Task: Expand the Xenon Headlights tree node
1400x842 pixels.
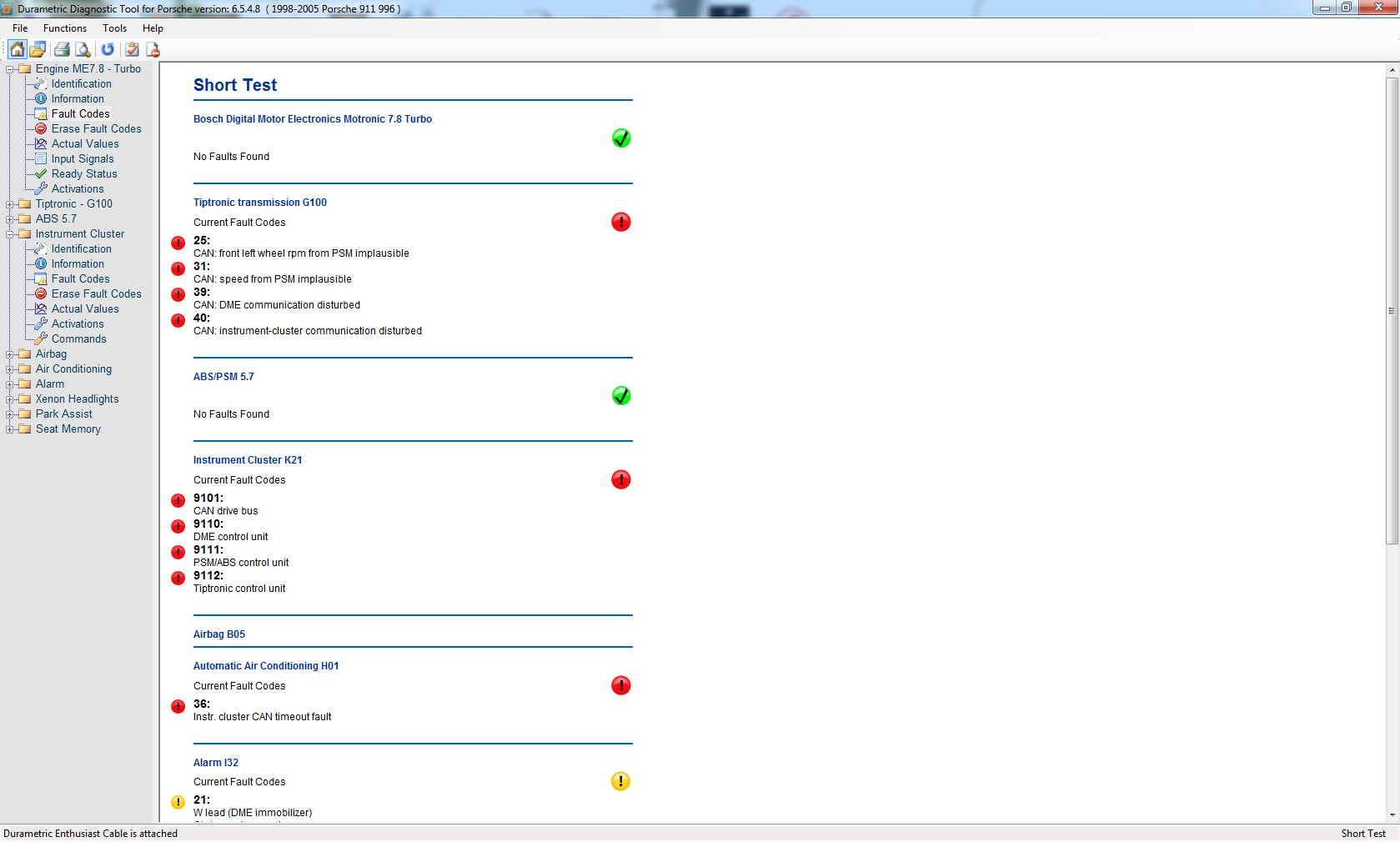Action: 10,399
